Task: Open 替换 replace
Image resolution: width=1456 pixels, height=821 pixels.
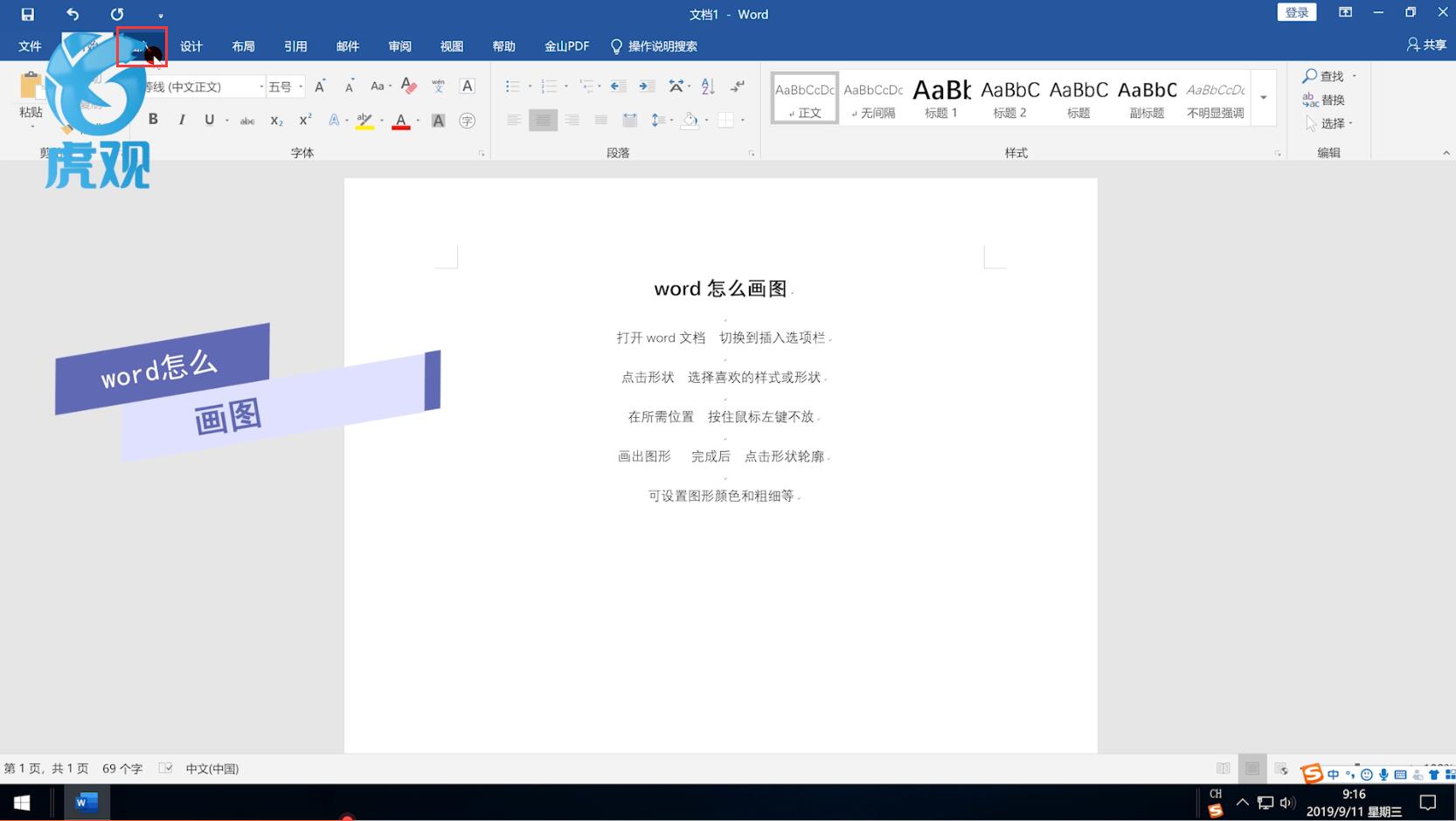Action: point(1324,100)
